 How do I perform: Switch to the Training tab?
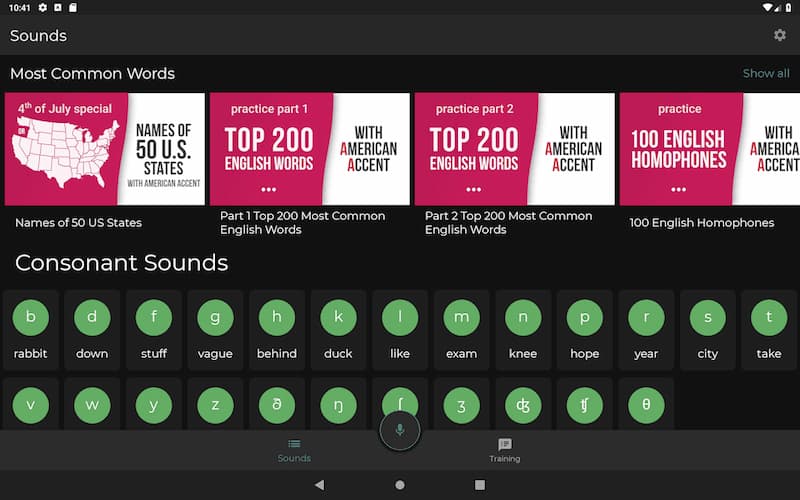(x=505, y=451)
